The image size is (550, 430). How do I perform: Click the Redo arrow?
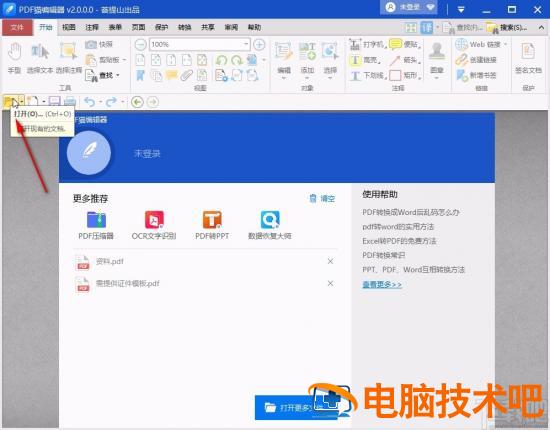111,102
